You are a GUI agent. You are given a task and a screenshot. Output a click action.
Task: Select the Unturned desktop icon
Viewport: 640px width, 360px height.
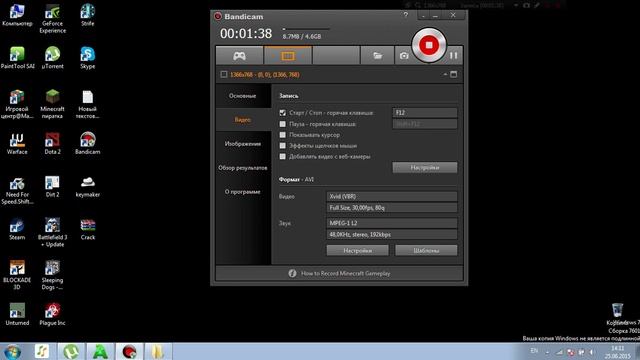pyautogui.click(x=17, y=314)
